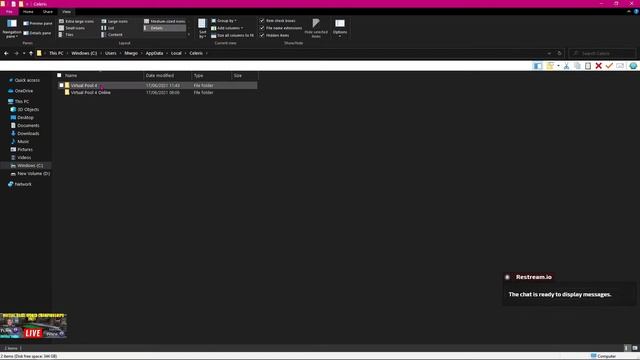The image size is (640, 360).
Task: Open the Add columns dropdown
Action: 227,28
